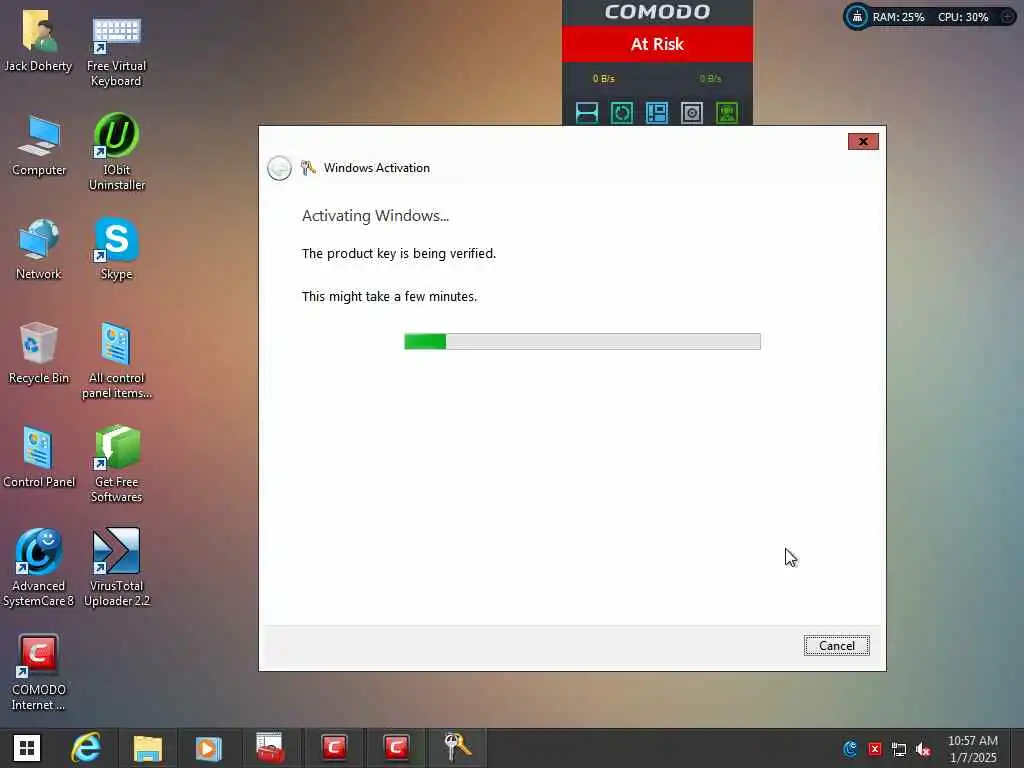
Task: Click the plus button on the performance monitor
Action: click(x=1008, y=17)
